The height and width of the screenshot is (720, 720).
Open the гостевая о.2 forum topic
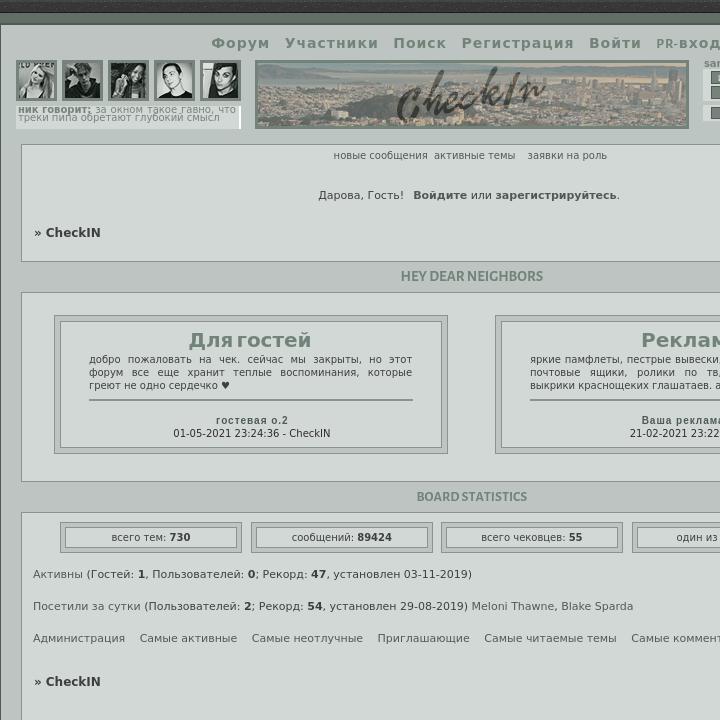[251, 421]
